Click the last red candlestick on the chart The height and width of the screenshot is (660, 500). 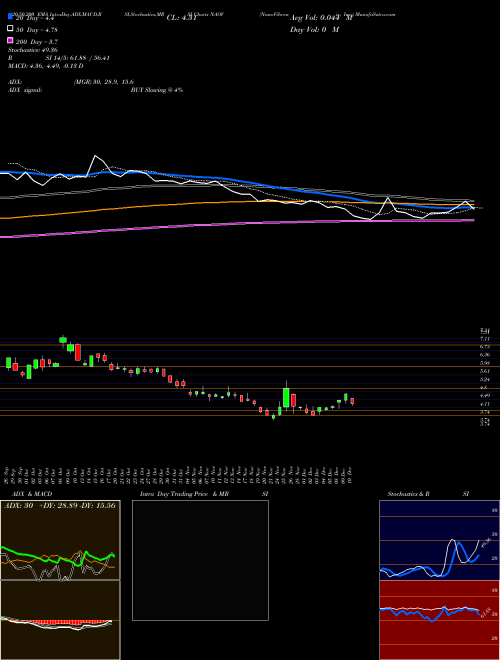(352, 401)
